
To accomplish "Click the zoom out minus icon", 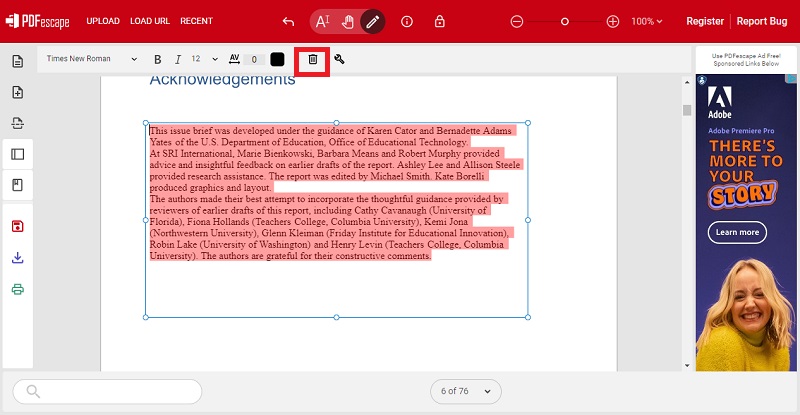I will pyautogui.click(x=517, y=21).
